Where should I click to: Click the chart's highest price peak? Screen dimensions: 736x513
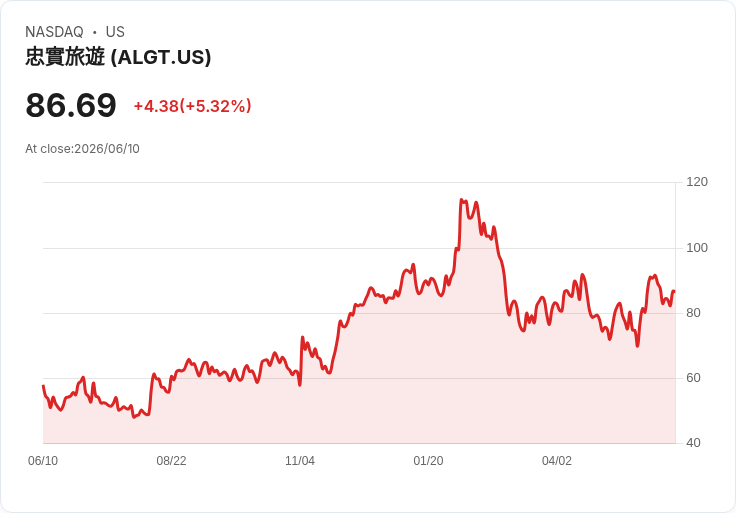[x=461, y=199]
